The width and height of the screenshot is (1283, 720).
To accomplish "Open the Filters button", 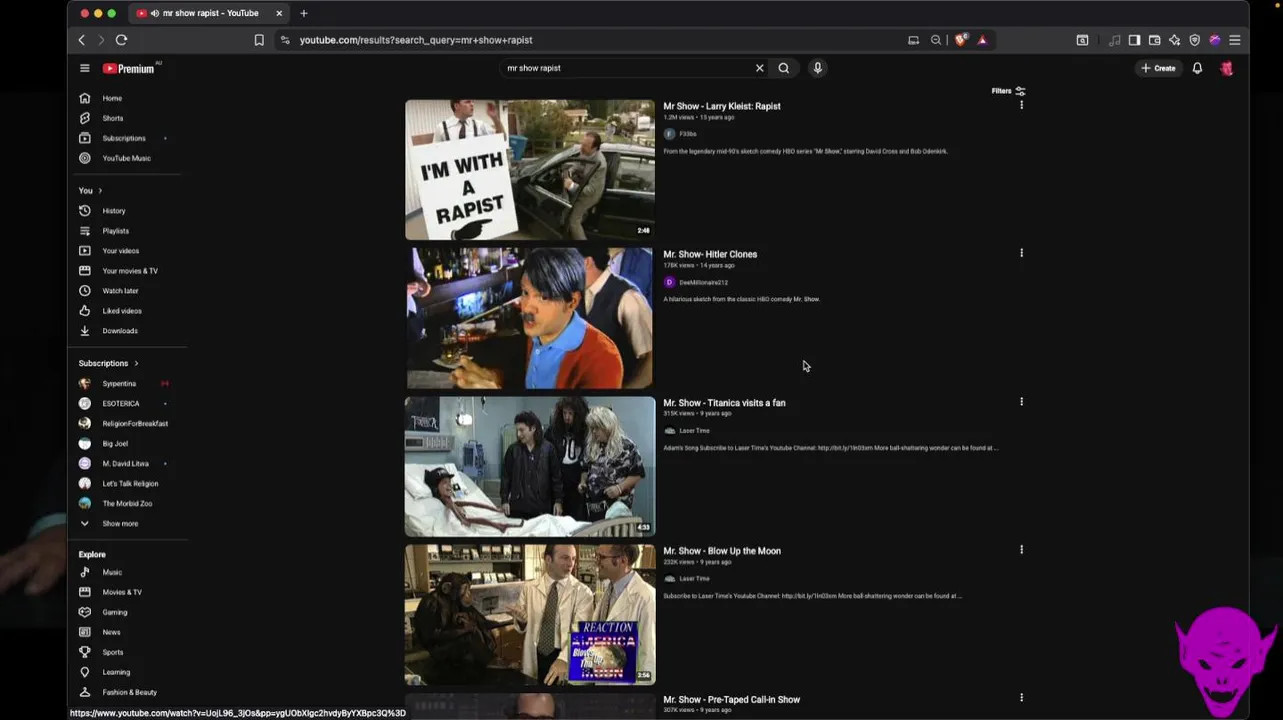I will point(1008,91).
